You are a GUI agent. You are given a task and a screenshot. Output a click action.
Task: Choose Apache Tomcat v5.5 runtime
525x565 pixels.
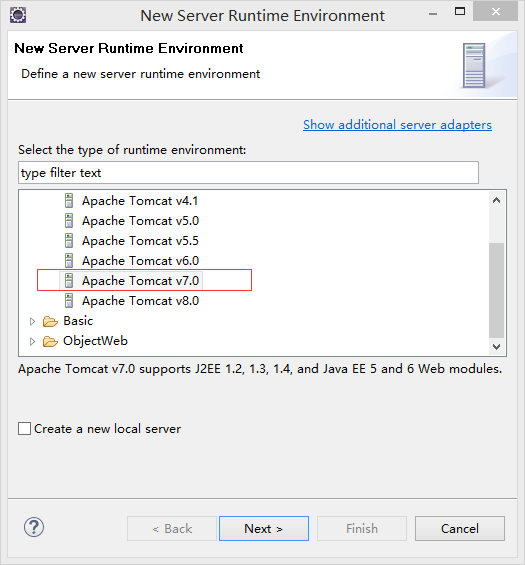point(140,241)
